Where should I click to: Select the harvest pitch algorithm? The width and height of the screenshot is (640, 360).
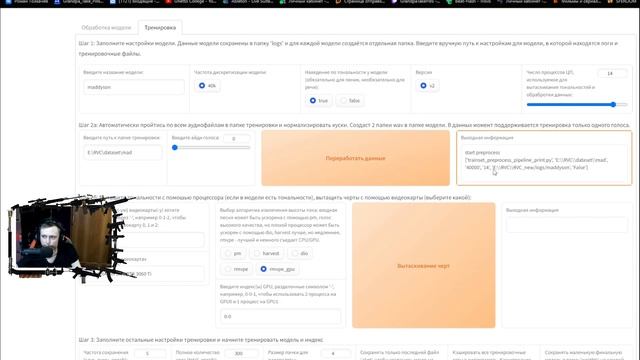(267, 253)
